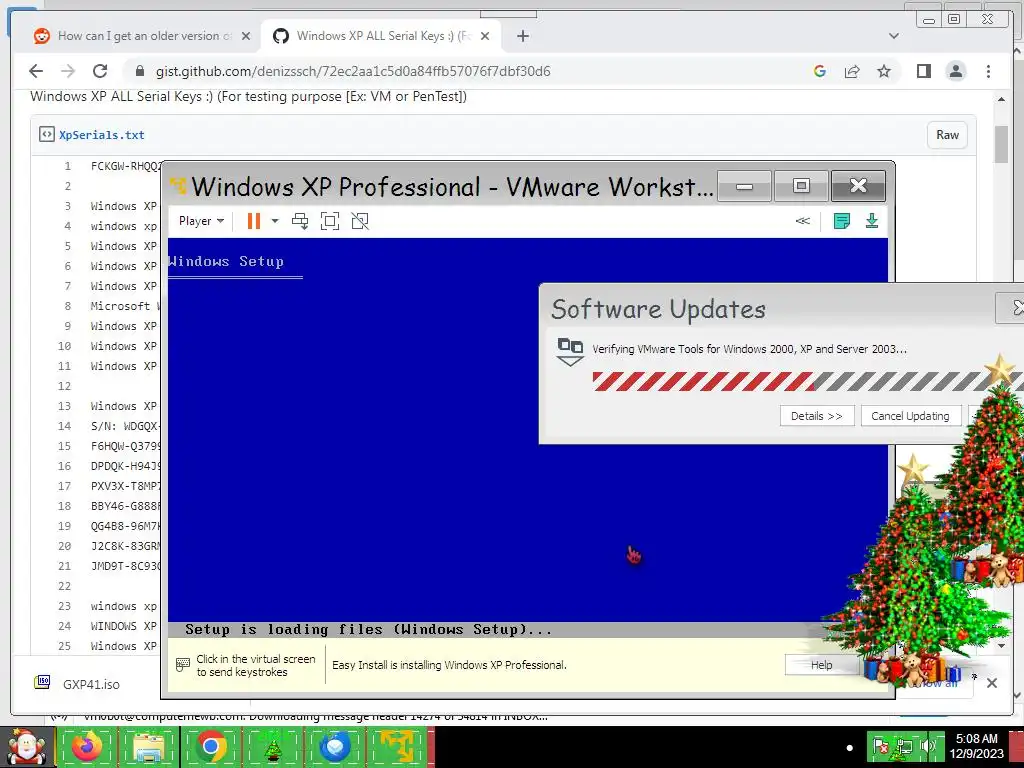Toggle the Chrome side panel
Screen dimensions: 1024x768
[923, 71]
